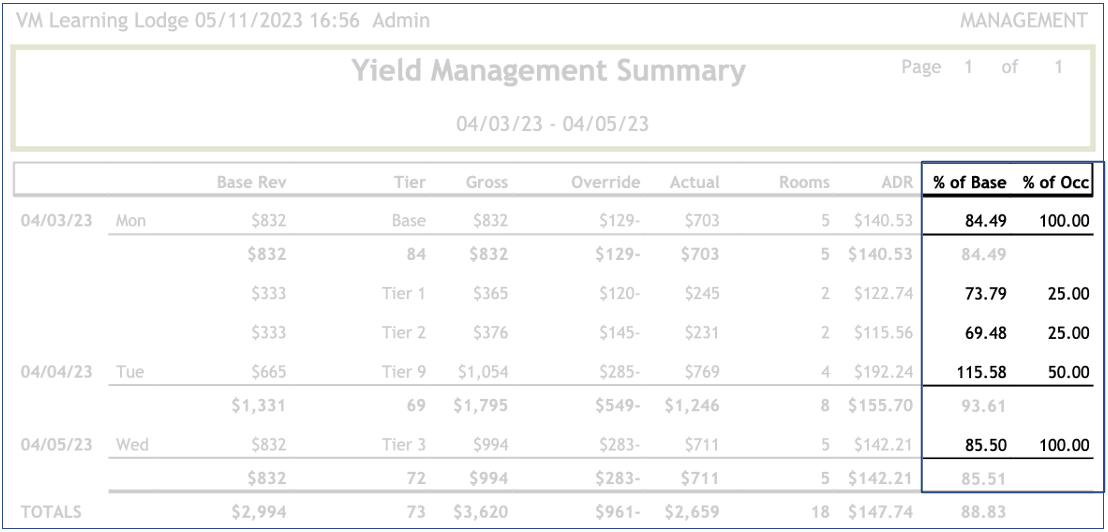Click the "% of Base" column header

pos(969,182)
